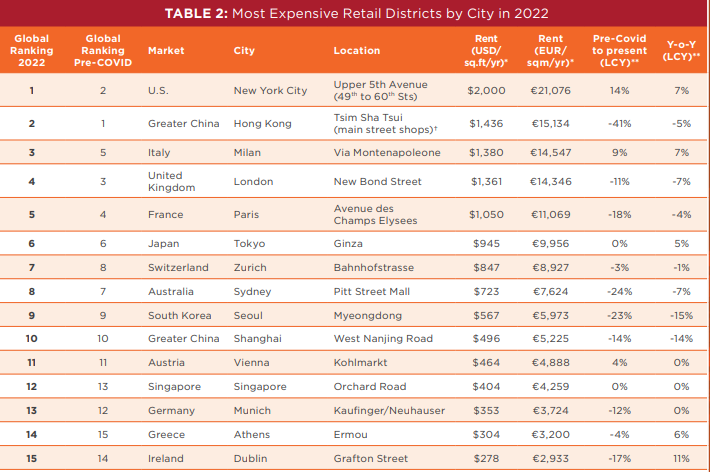Click the 'Avenue des Champs Elysees' cell
Screen dimensions: 710x472
(x=375, y=214)
